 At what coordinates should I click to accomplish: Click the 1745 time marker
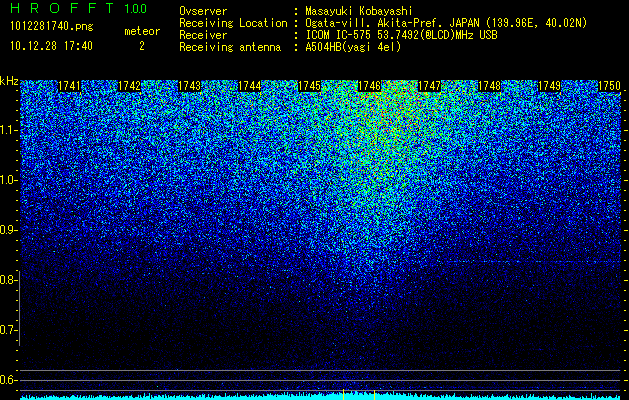tap(309, 86)
